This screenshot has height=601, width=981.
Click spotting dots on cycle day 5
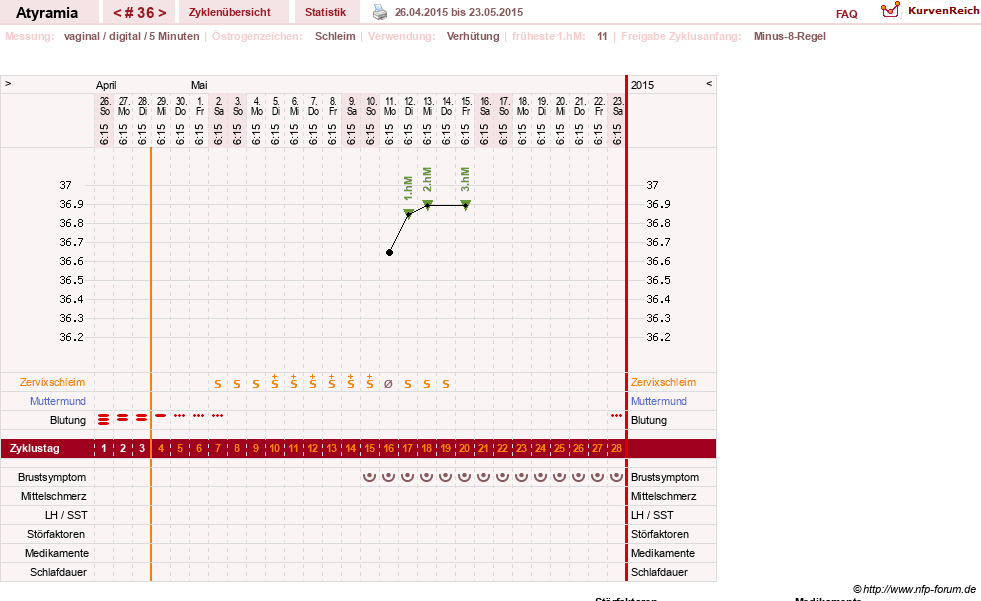[180, 415]
